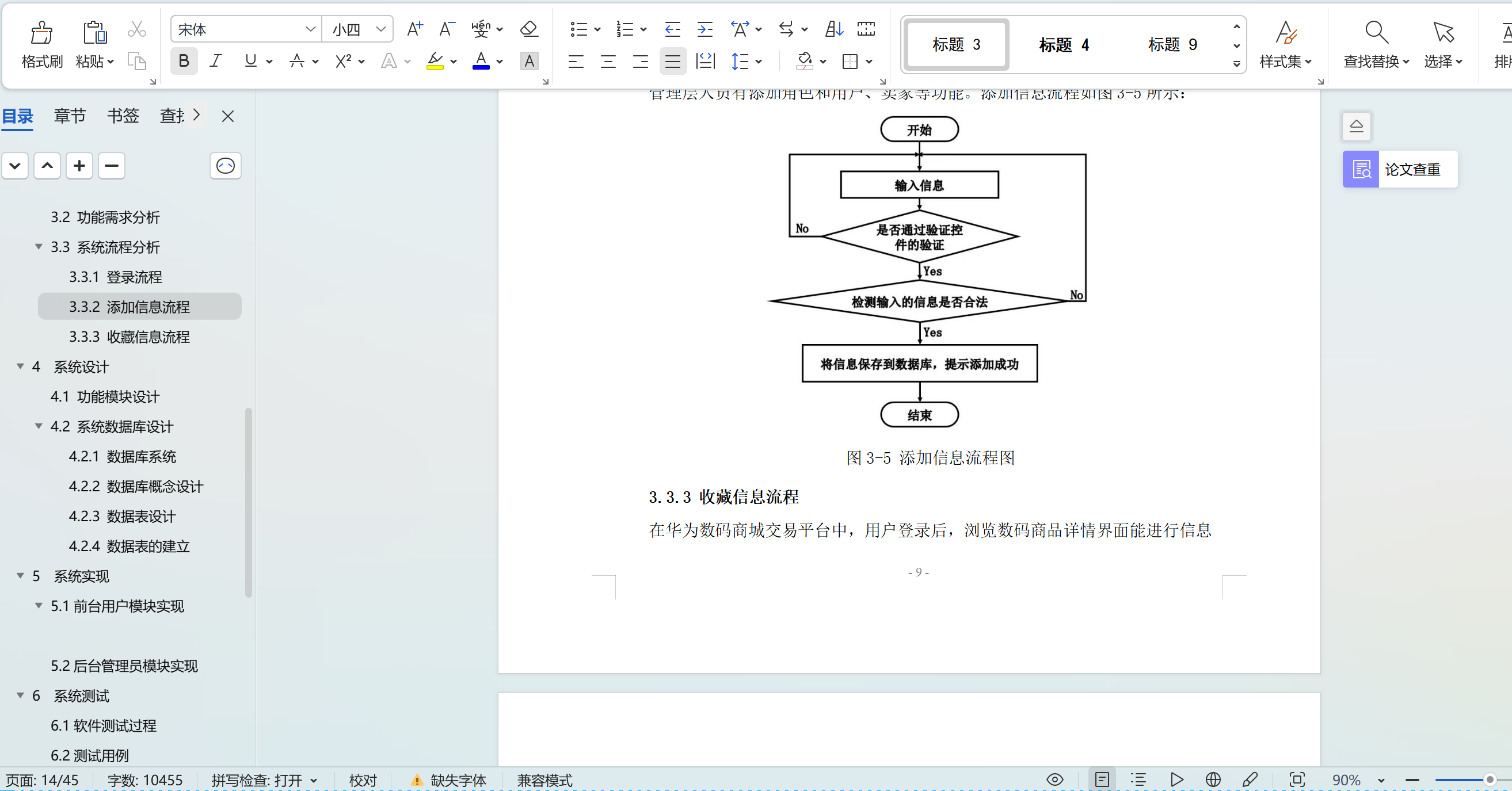This screenshot has width=1512, height=791.
Task: Open the font name dropdown 宋体
Action: pos(310,29)
